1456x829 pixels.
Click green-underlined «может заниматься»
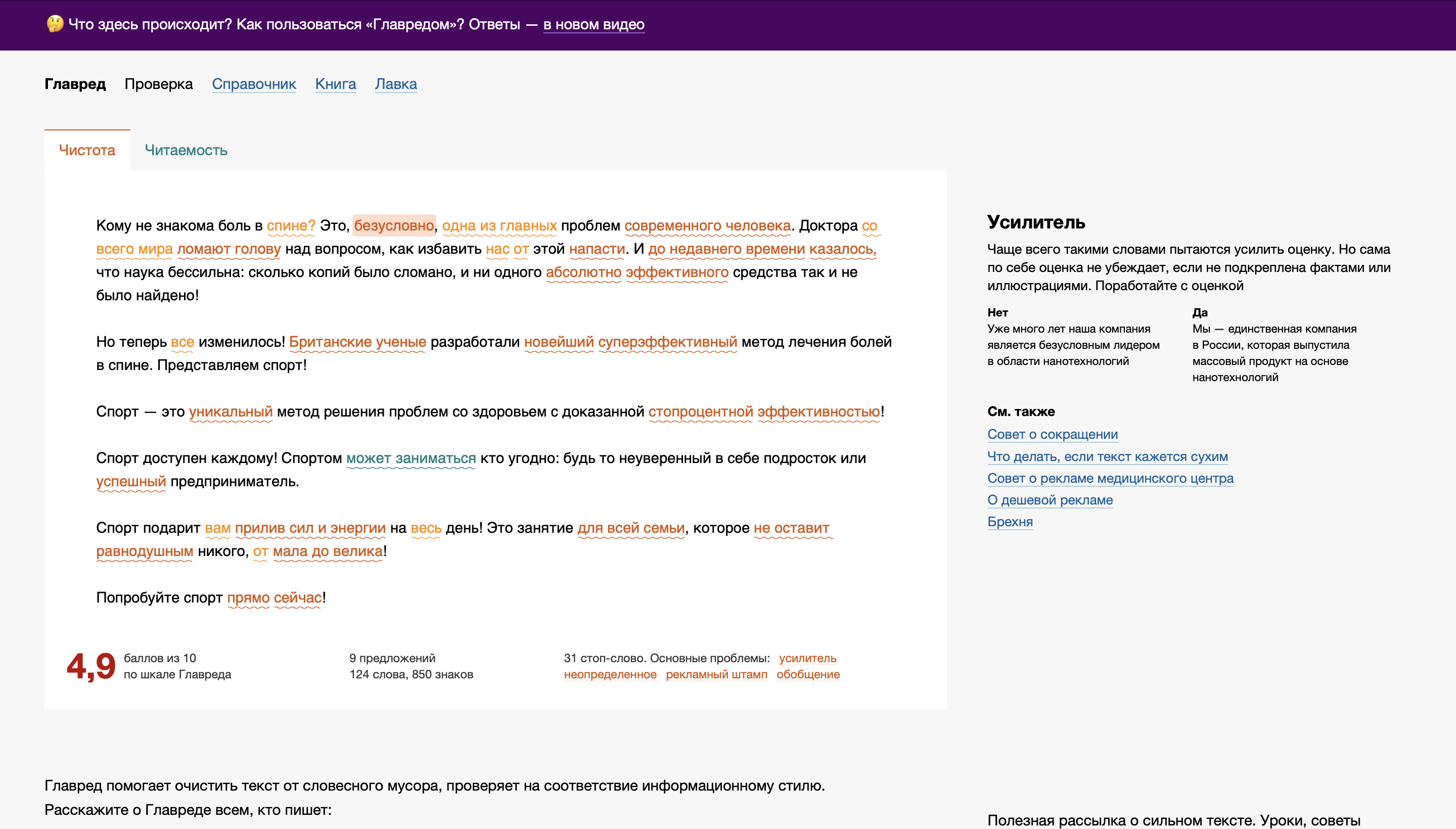pyautogui.click(x=411, y=458)
